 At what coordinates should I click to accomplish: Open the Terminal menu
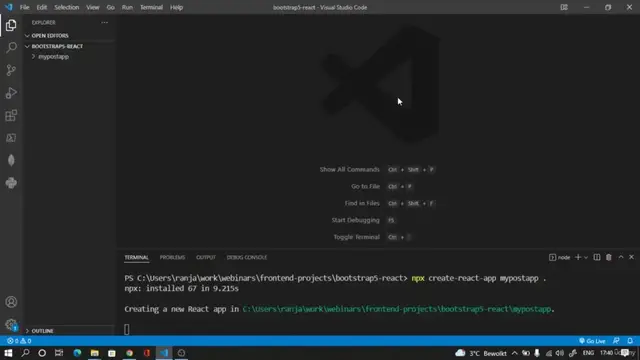[x=151, y=7]
